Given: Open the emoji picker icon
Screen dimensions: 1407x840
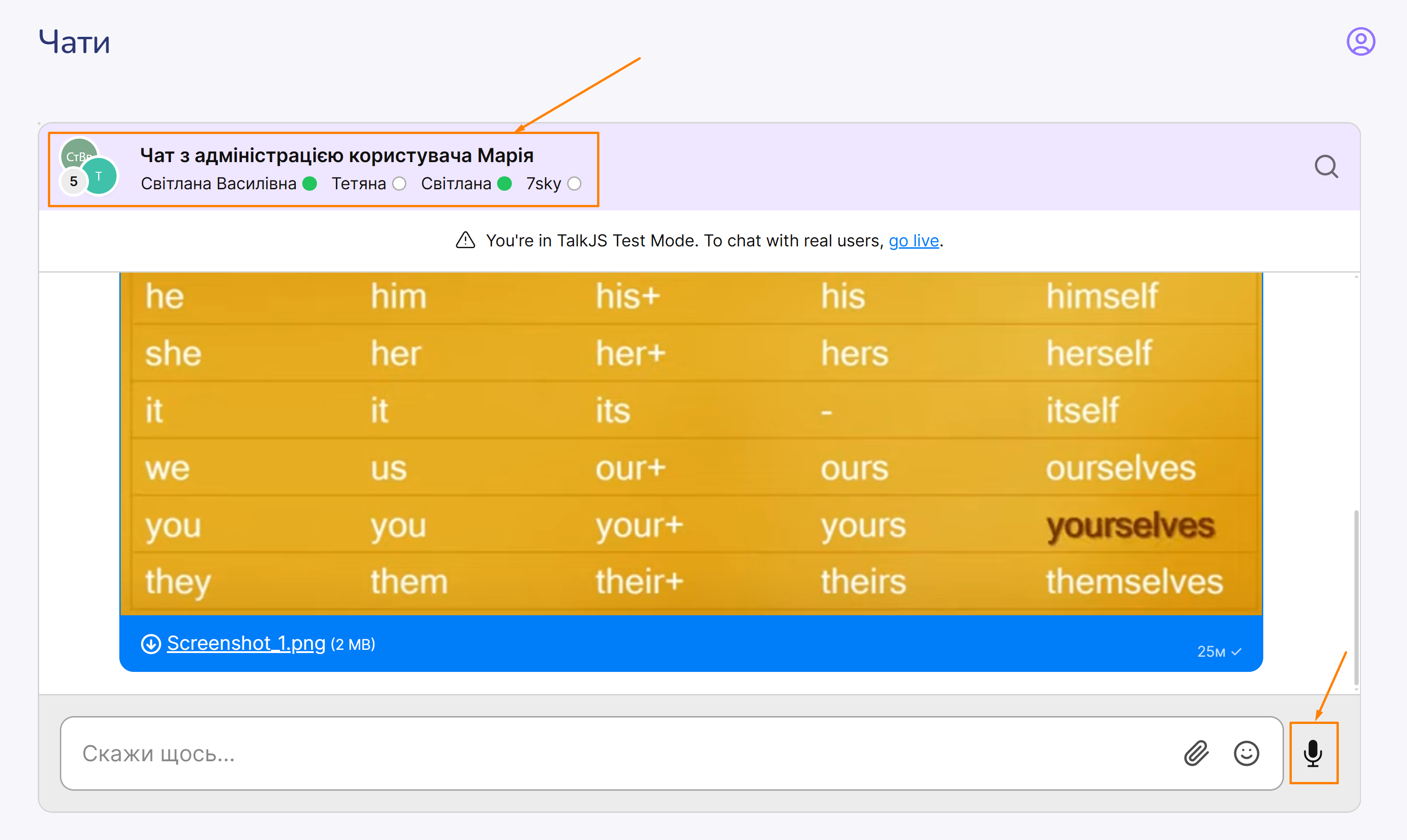Looking at the screenshot, I should pyautogui.click(x=1246, y=753).
